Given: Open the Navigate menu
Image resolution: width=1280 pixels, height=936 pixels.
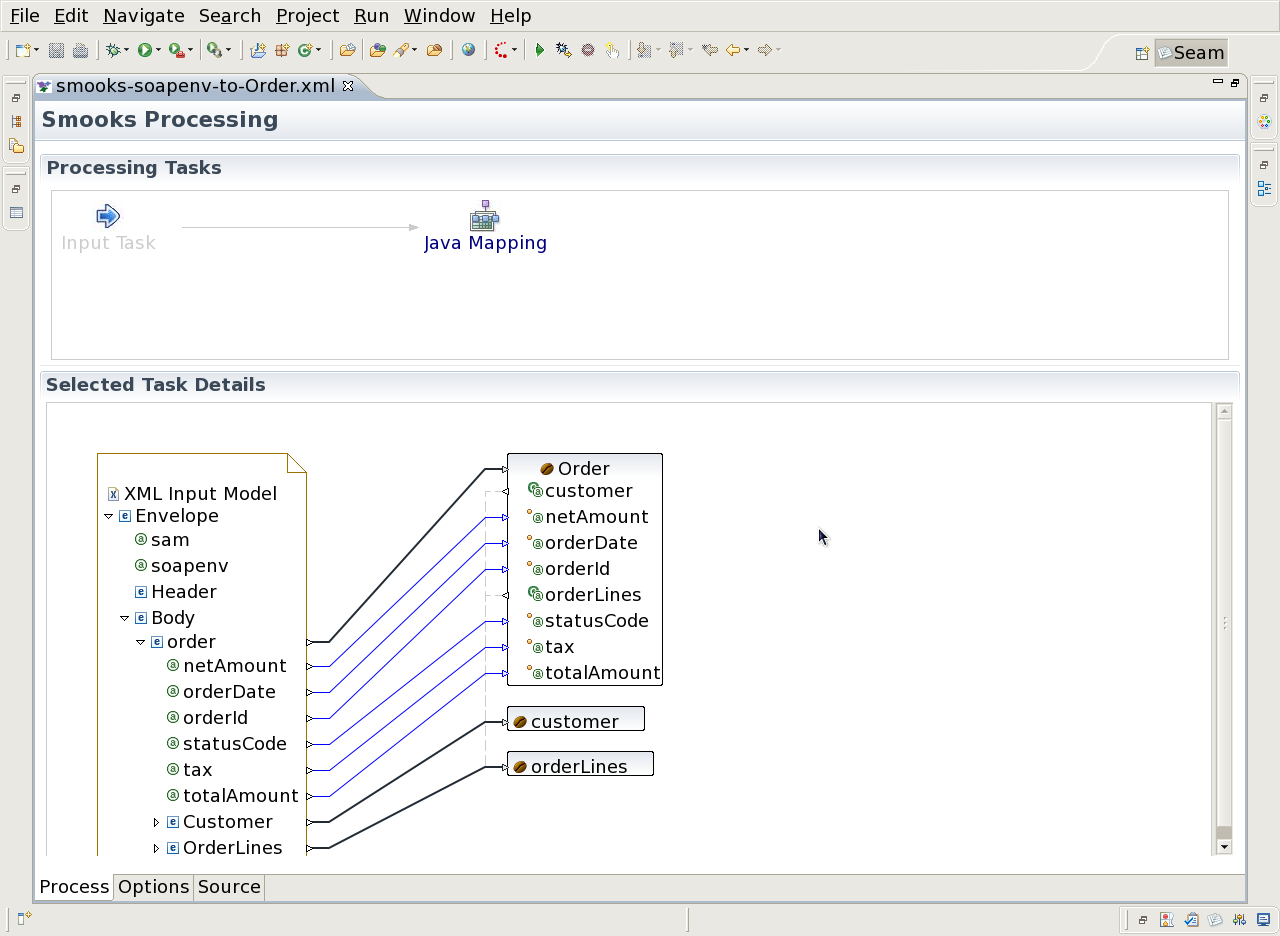Looking at the screenshot, I should coord(144,16).
